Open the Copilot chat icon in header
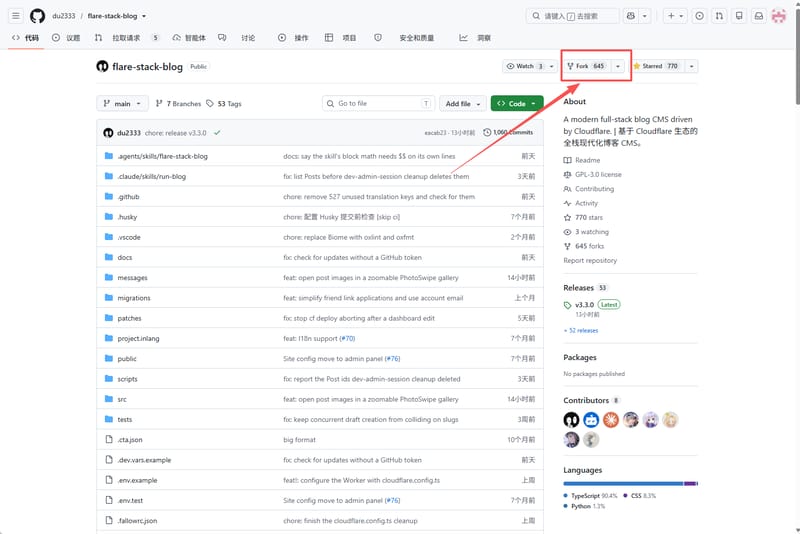This screenshot has height=534, width=800. tap(631, 16)
